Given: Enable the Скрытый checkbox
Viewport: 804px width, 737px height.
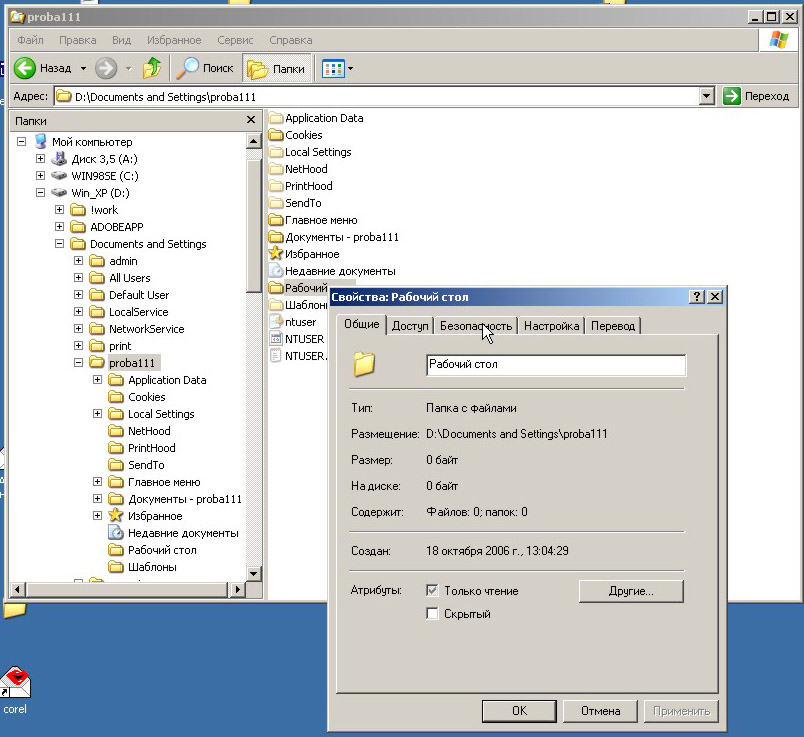Looking at the screenshot, I should 433,614.
